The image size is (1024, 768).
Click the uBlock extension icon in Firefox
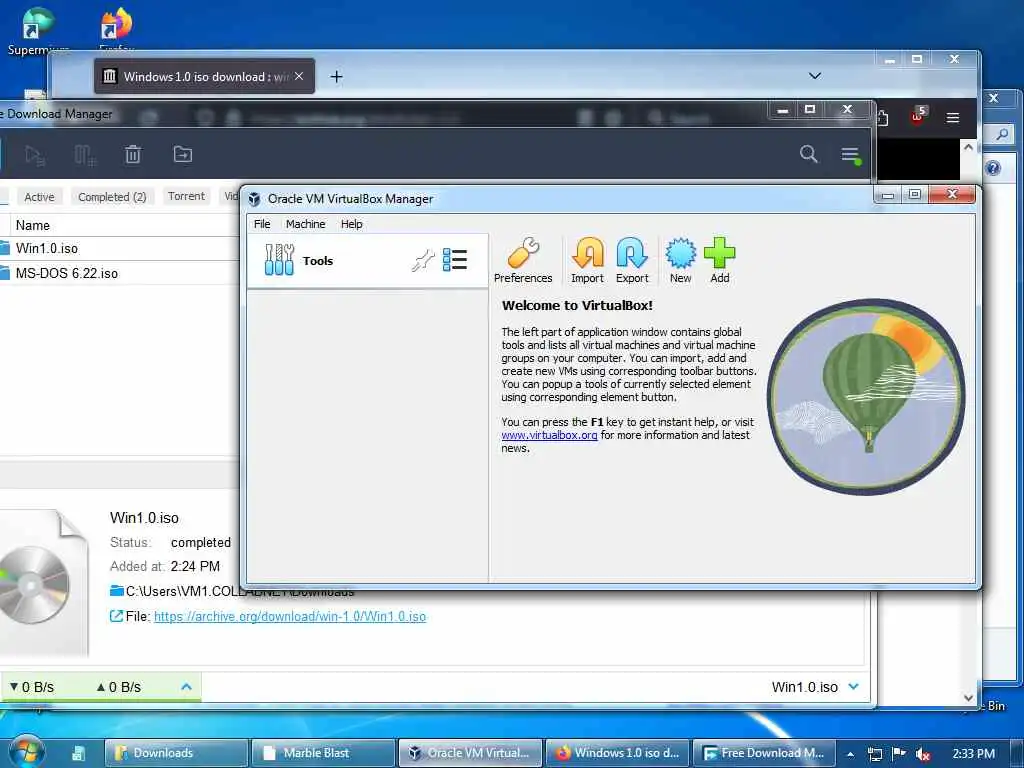(918, 116)
